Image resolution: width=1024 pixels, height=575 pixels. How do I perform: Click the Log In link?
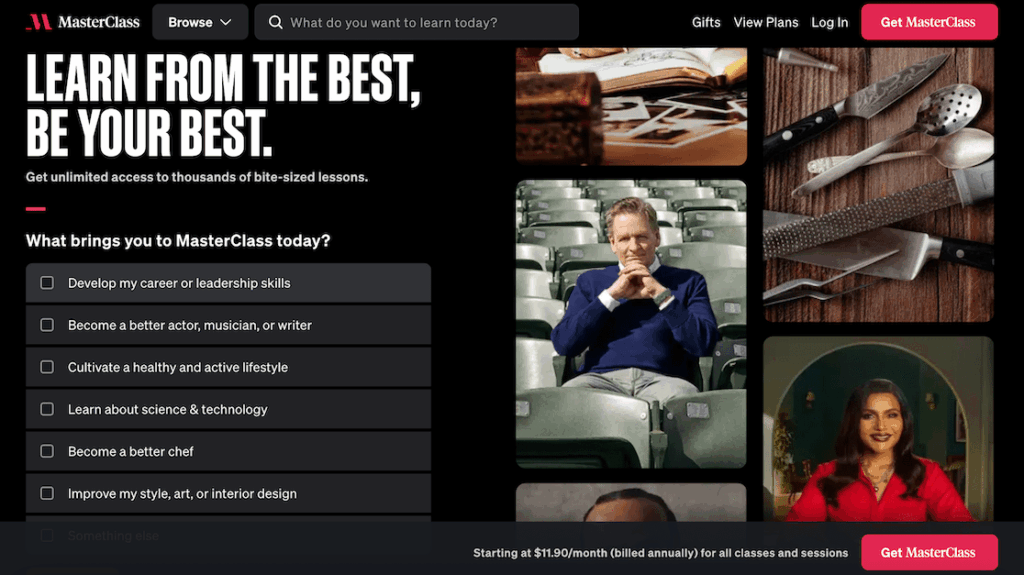tap(829, 22)
